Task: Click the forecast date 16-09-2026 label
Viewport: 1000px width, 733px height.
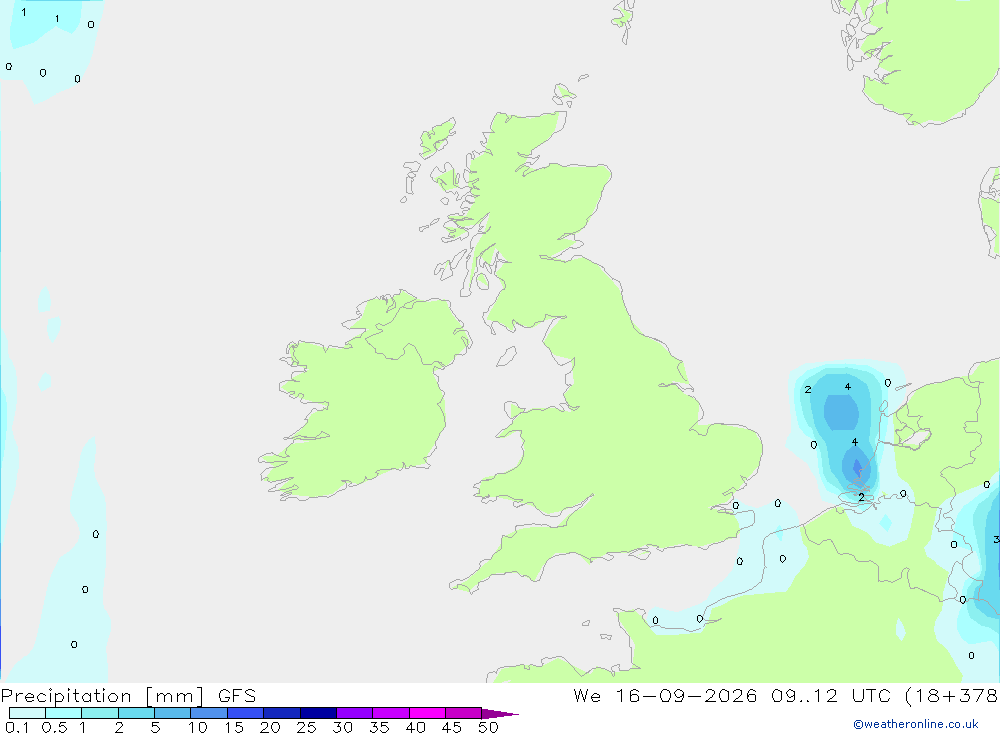Action: coord(686,695)
